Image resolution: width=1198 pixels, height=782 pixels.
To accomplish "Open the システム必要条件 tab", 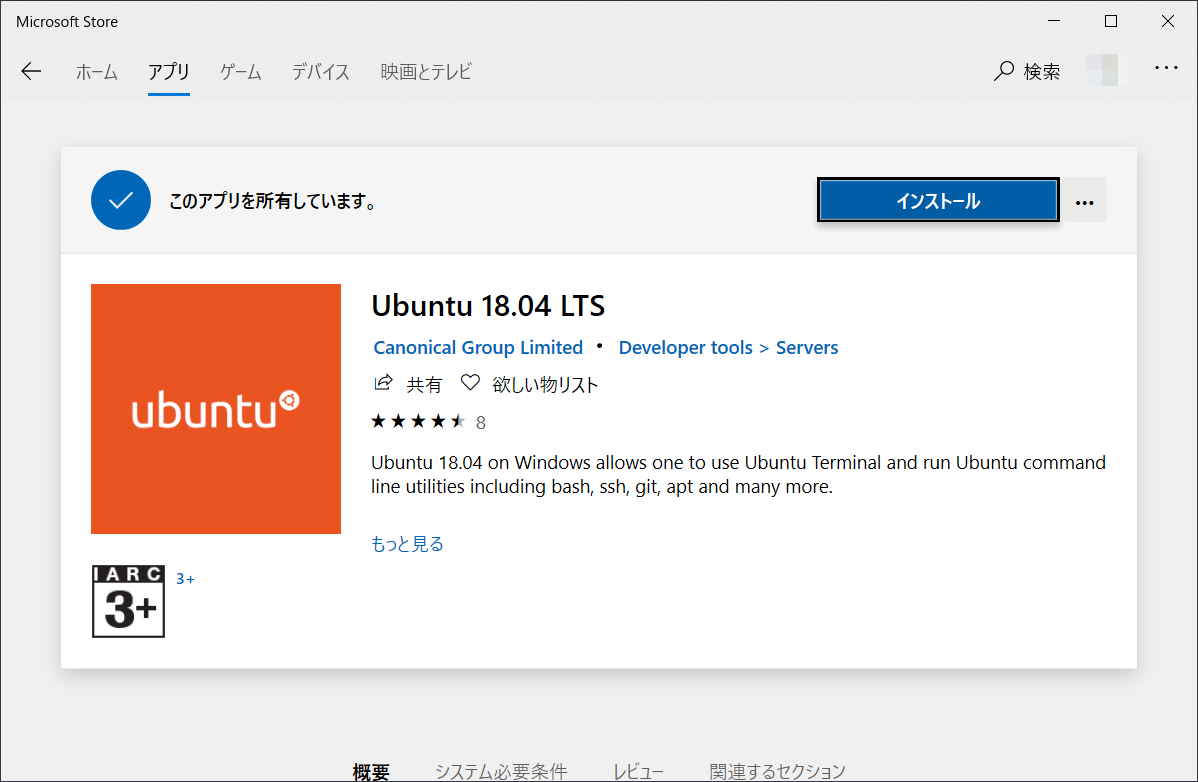I will point(501,770).
